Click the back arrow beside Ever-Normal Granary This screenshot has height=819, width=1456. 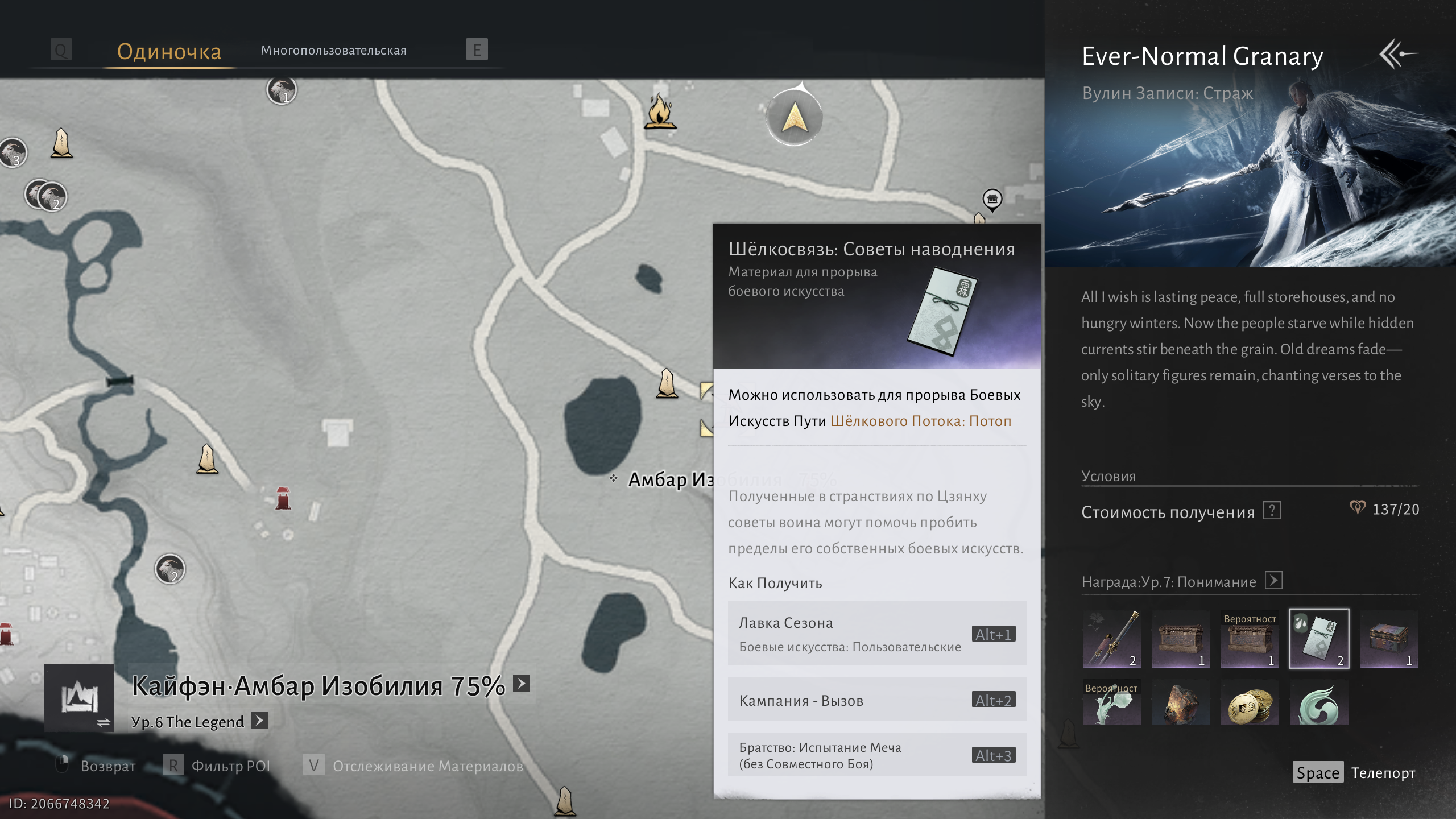click(1398, 55)
